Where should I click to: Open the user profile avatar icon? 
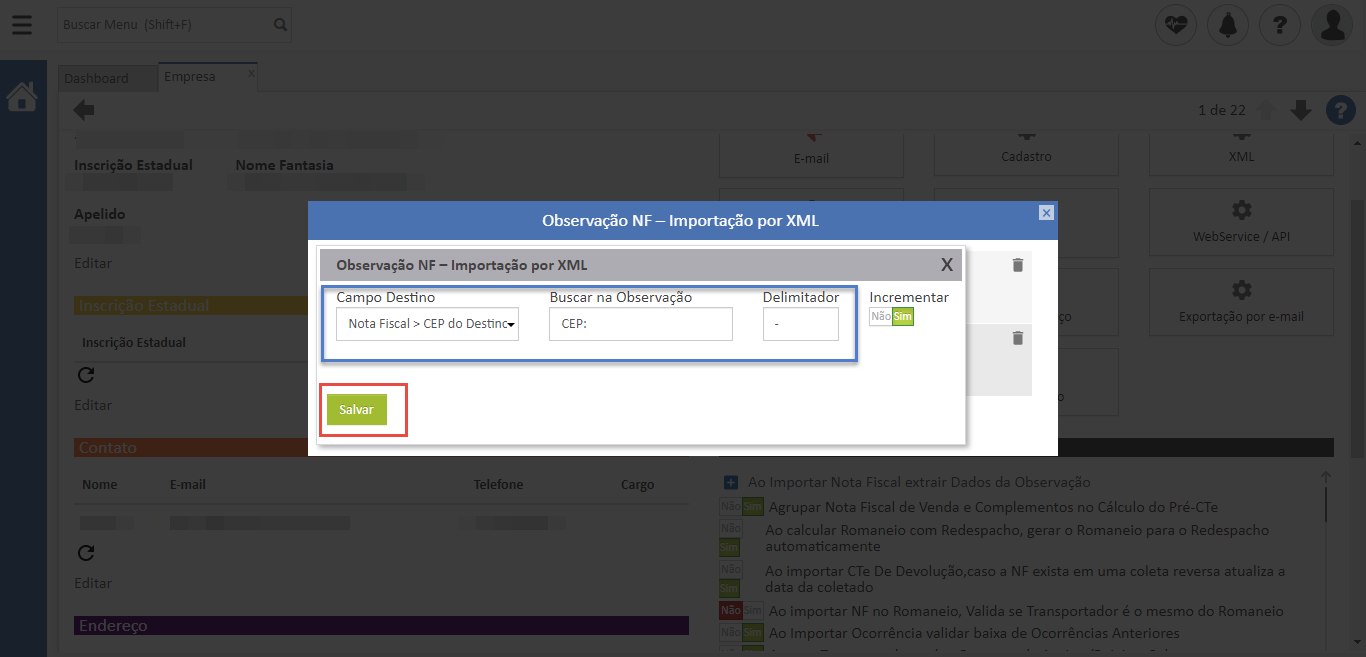pyautogui.click(x=1331, y=25)
